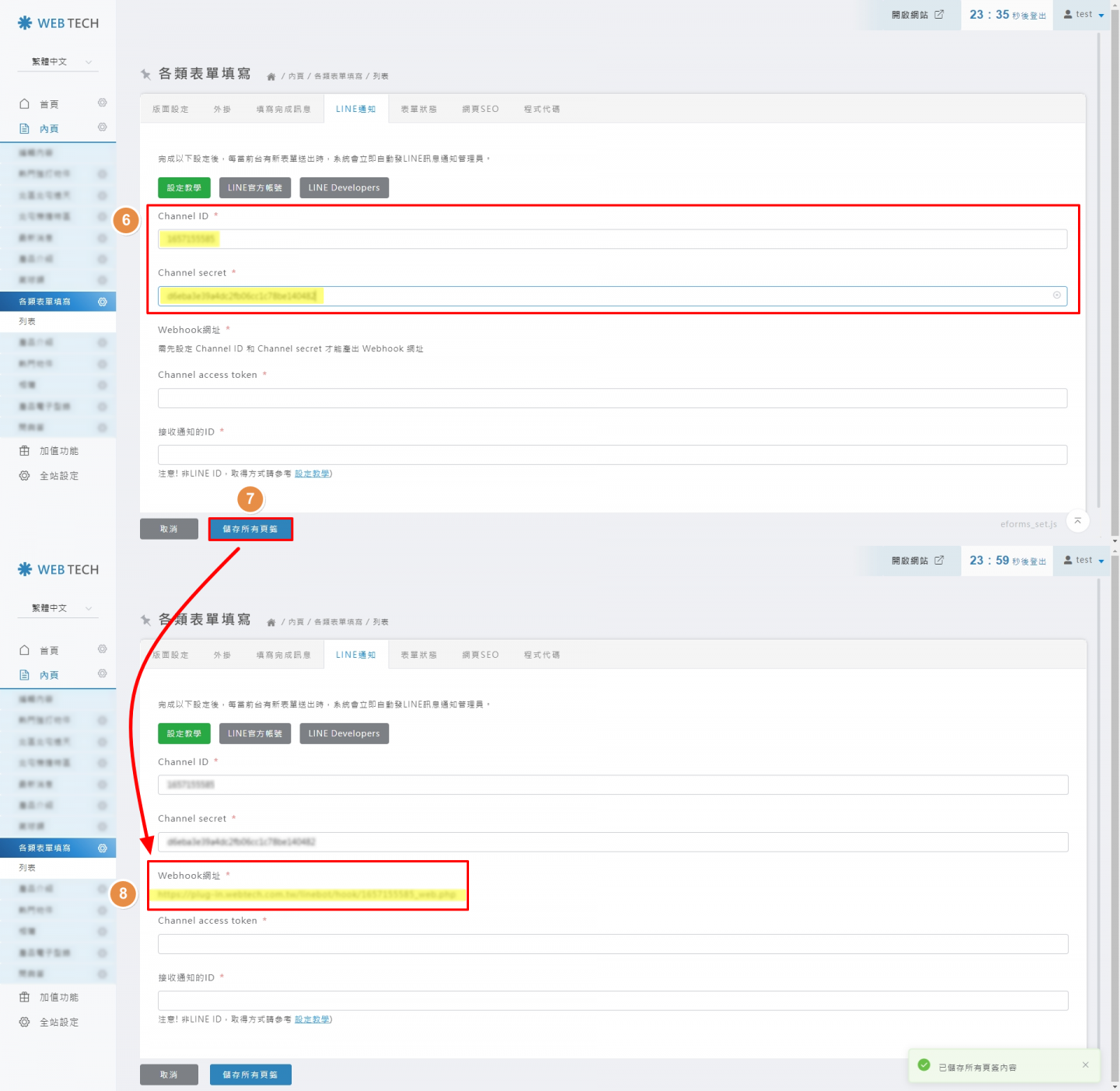Click the home icon in the upper breadcrumb
The image size is (1120, 1091).
(271, 76)
